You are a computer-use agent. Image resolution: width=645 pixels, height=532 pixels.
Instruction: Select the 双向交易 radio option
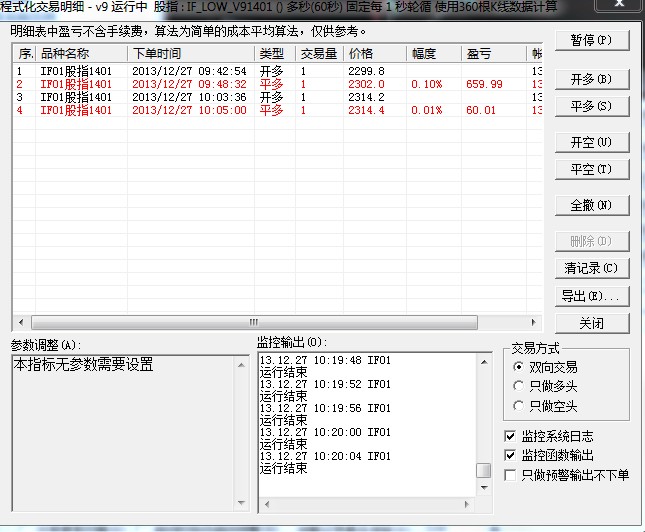(519, 368)
